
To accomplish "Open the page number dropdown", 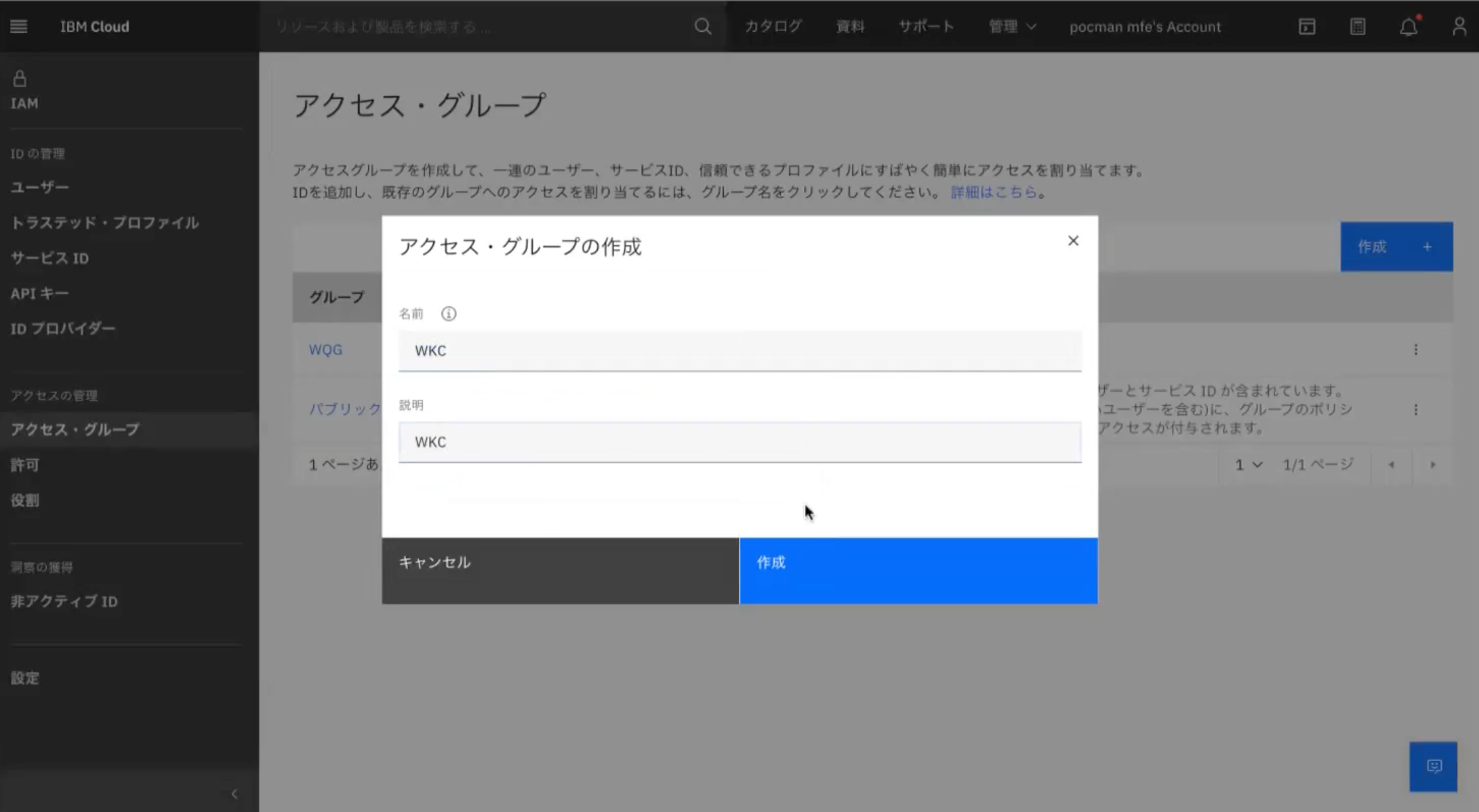I will [x=1248, y=465].
